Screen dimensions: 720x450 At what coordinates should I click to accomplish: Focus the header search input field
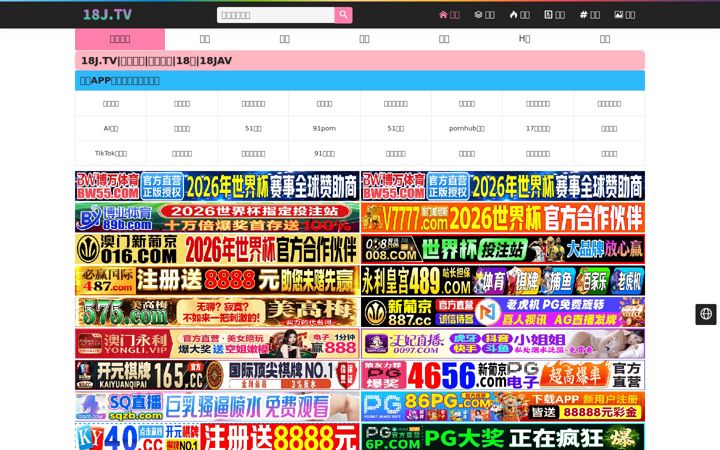tap(276, 15)
